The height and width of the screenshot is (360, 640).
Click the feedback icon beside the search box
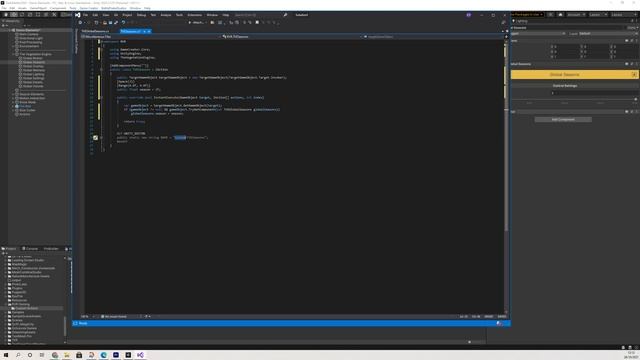pyautogui.click(x=285, y=15)
